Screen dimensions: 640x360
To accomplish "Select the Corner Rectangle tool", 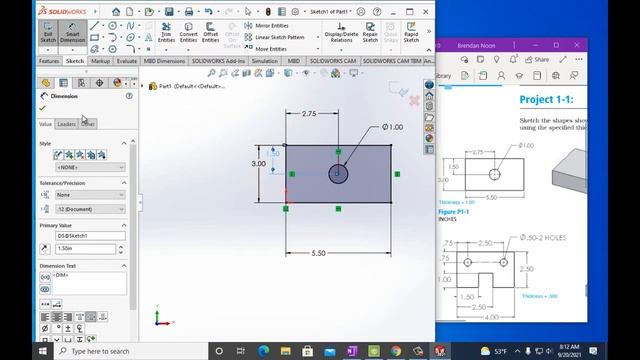I will pos(94,38).
